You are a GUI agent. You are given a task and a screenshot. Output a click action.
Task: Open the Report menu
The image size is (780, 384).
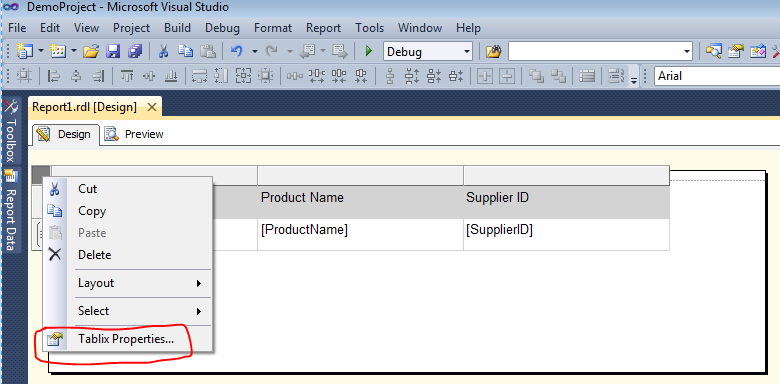[x=323, y=28]
